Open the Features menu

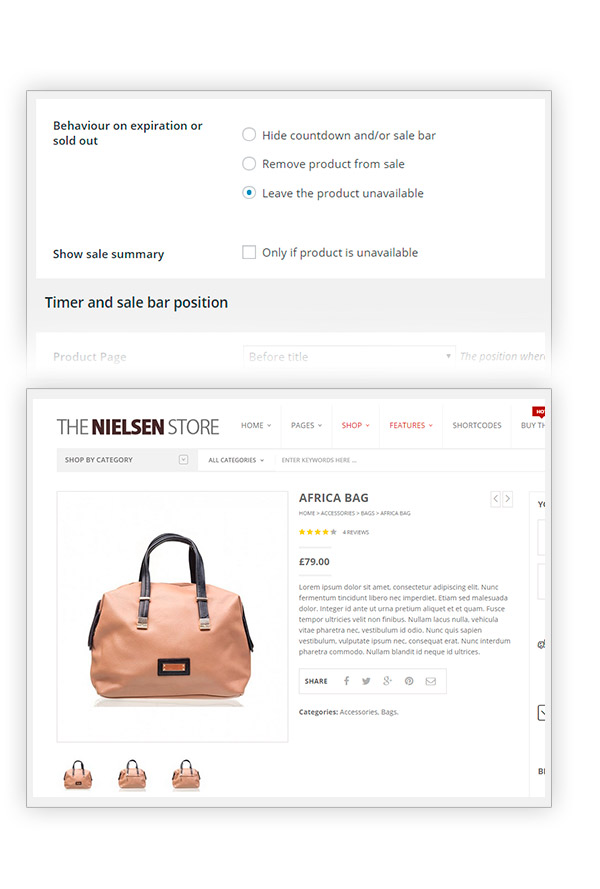pos(411,426)
